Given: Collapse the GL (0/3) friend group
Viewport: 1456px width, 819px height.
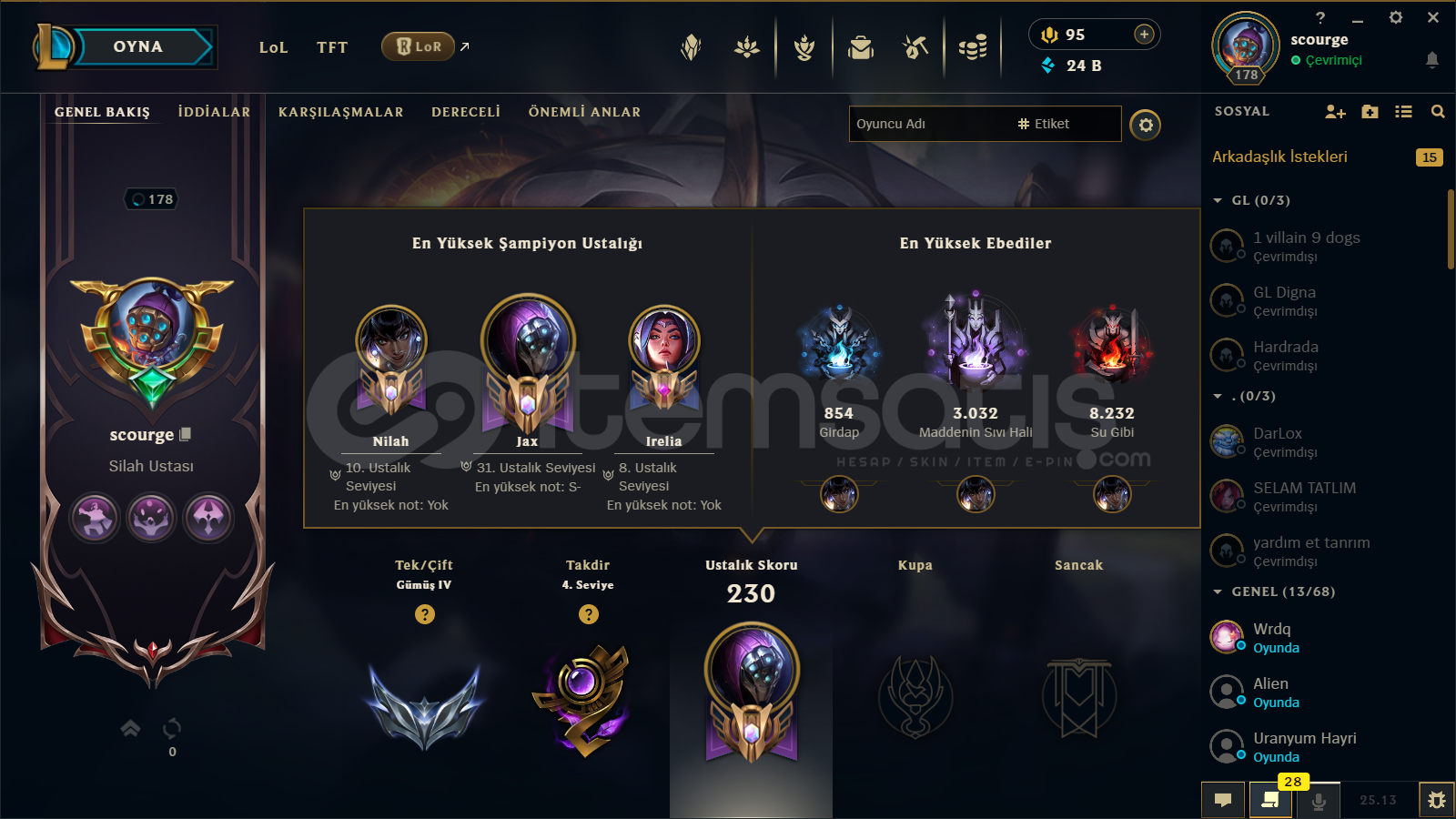Looking at the screenshot, I should coord(1218,200).
